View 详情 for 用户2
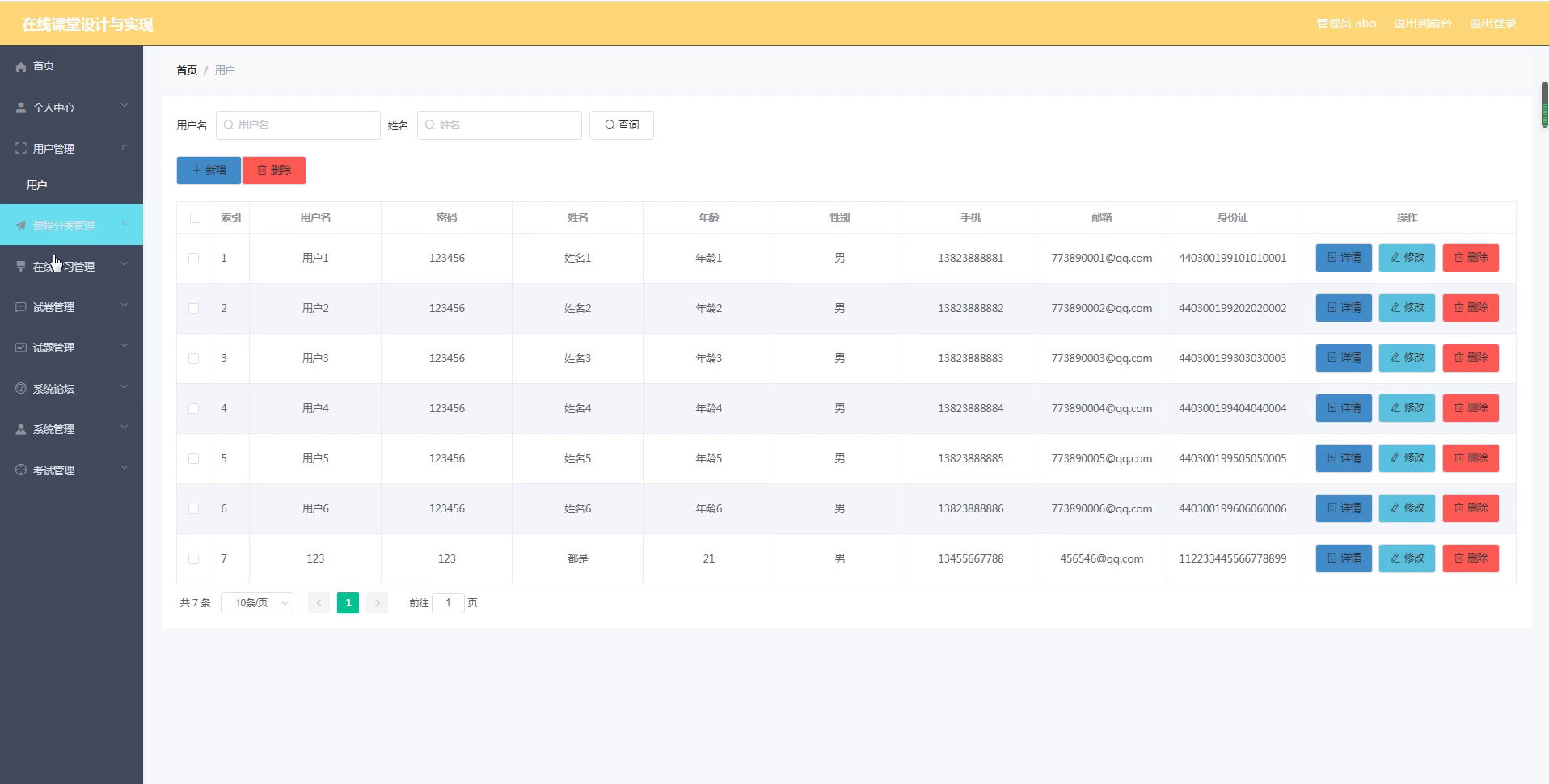 point(1344,308)
